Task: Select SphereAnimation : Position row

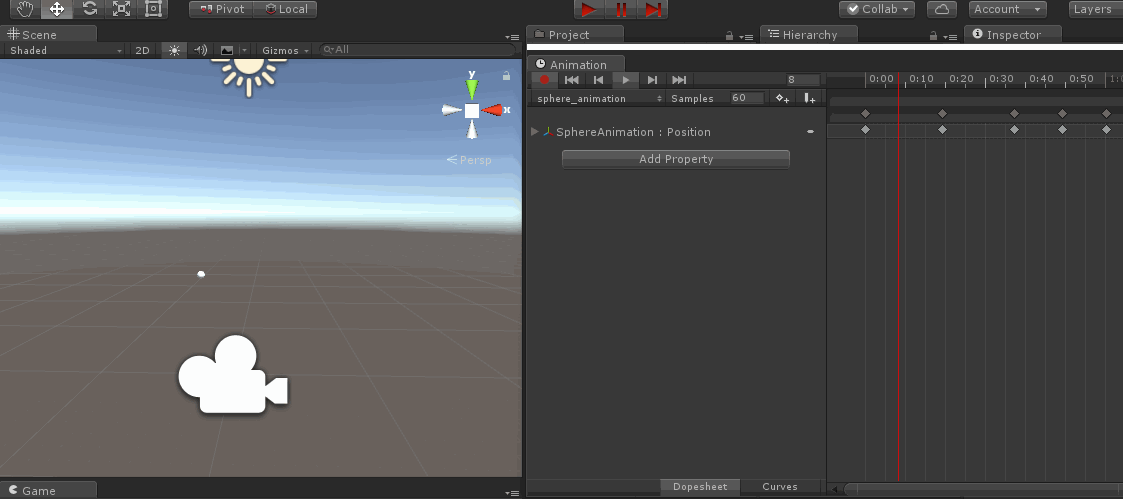Action: click(x=676, y=132)
